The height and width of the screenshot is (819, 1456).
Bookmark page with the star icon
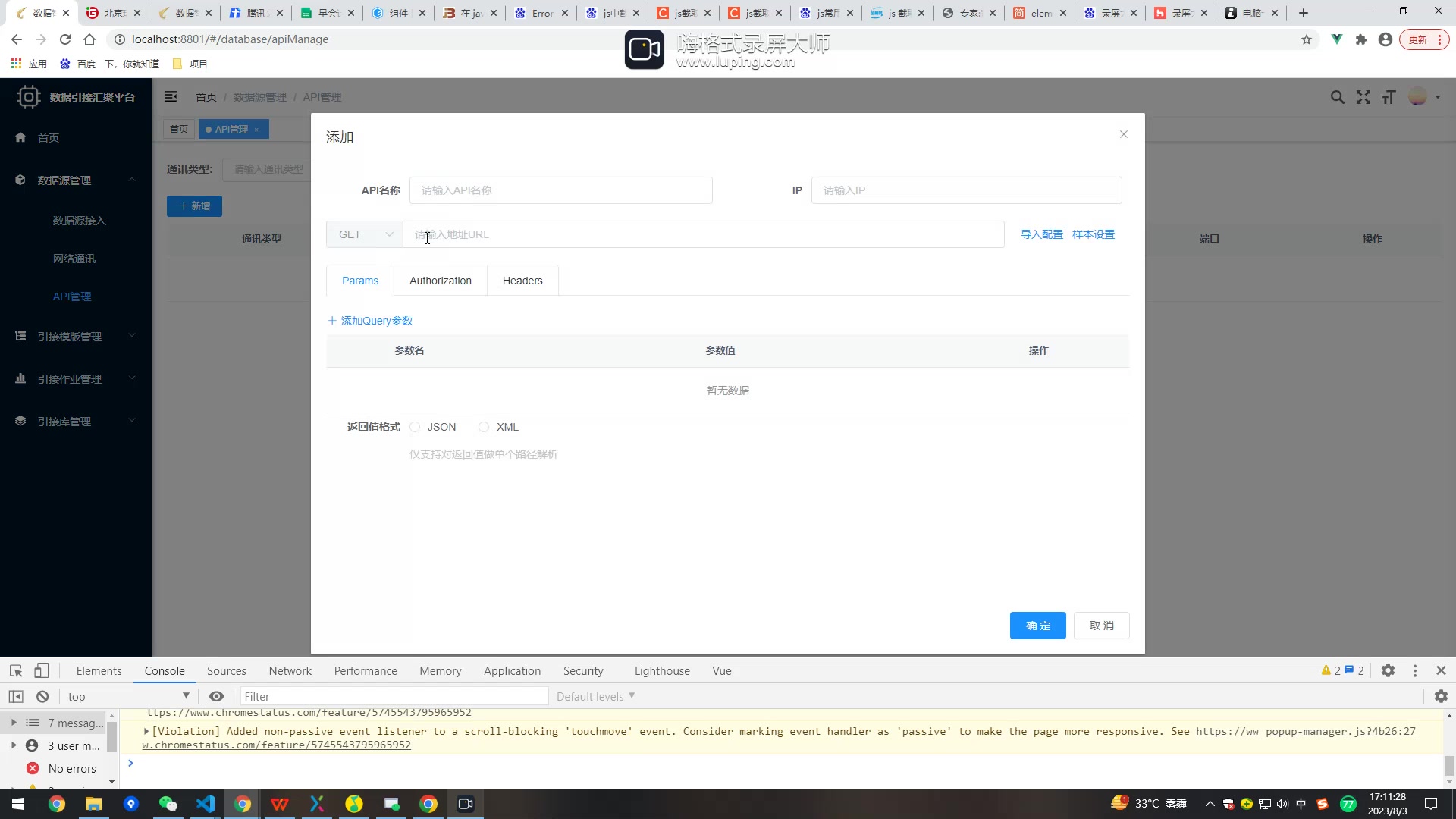(x=1307, y=39)
